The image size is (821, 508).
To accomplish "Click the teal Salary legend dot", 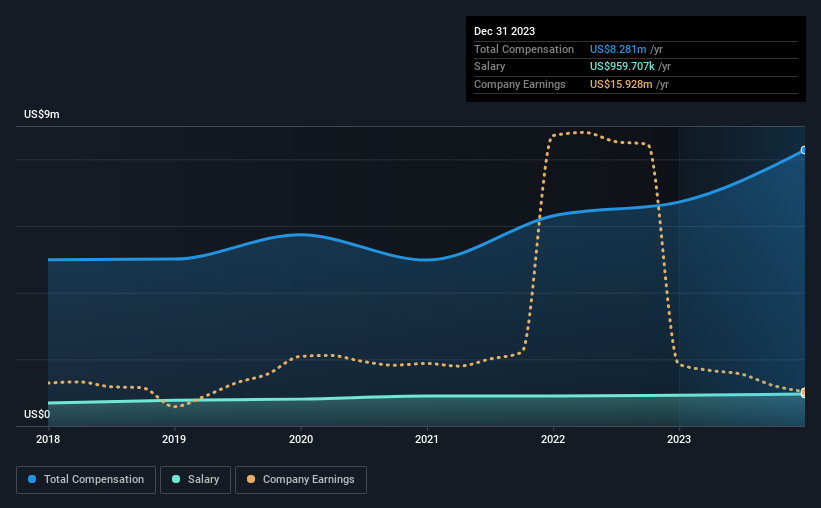I will [x=176, y=479].
